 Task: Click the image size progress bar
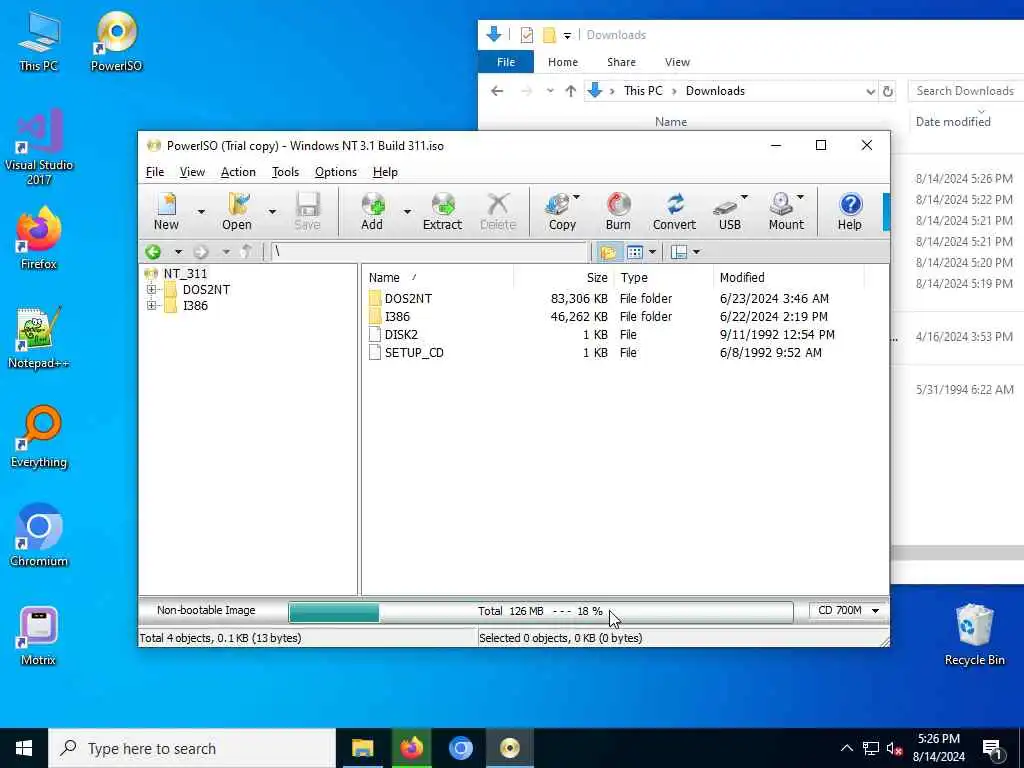[541, 612]
